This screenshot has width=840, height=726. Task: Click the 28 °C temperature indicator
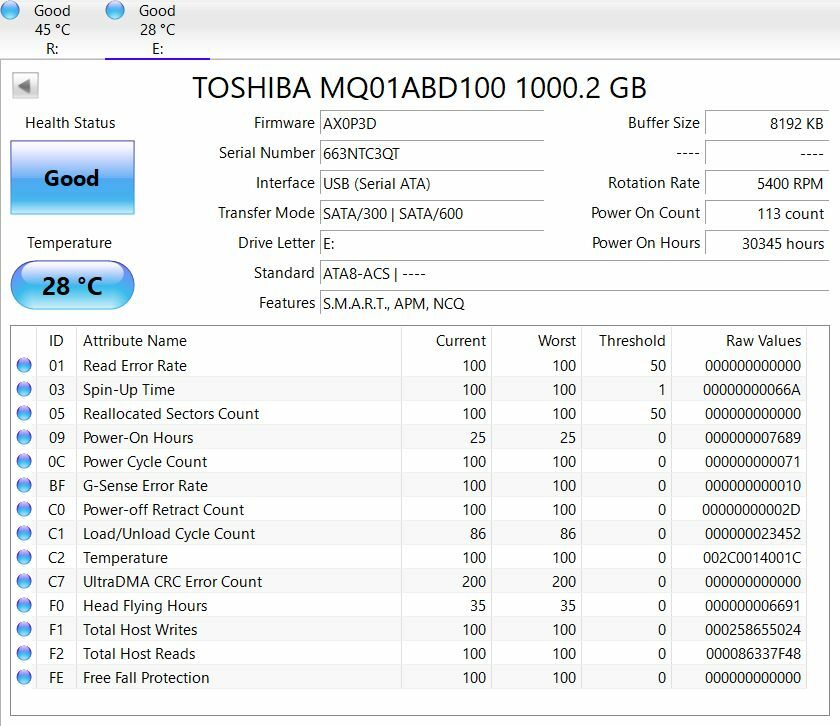pyautogui.click(x=72, y=286)
